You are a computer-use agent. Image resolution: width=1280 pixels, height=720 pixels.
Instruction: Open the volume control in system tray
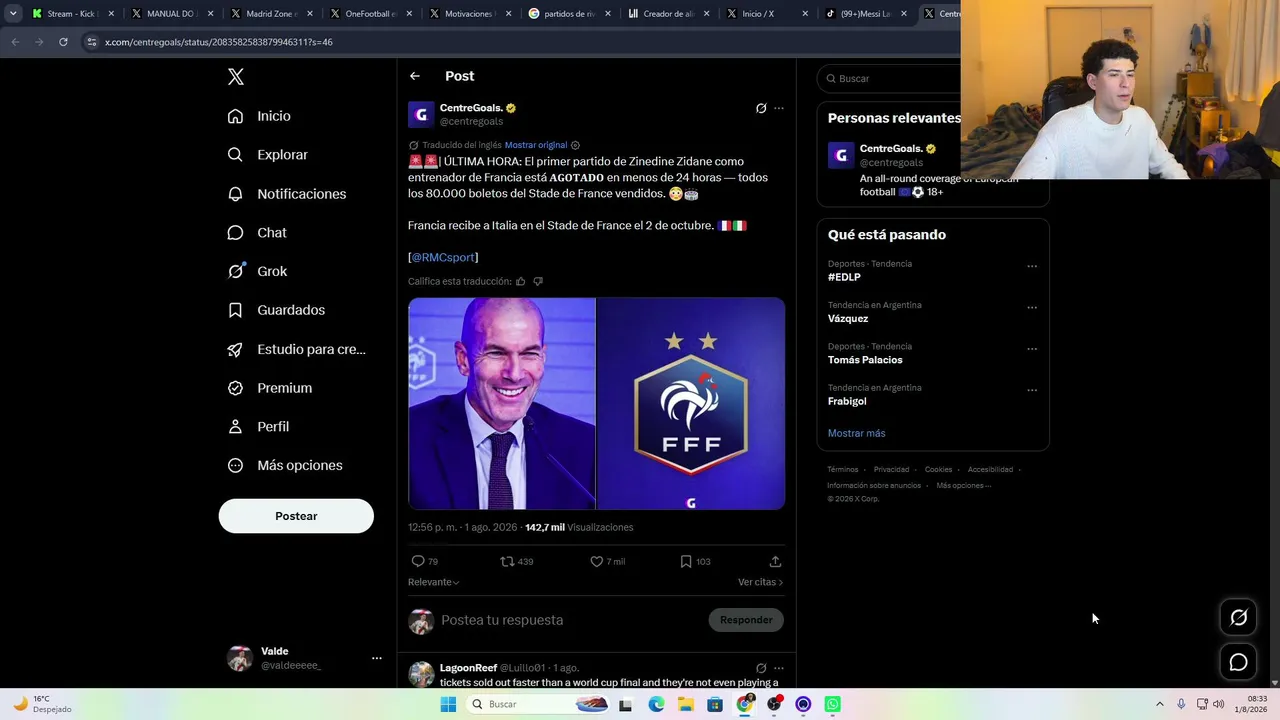coord(1218,704)
